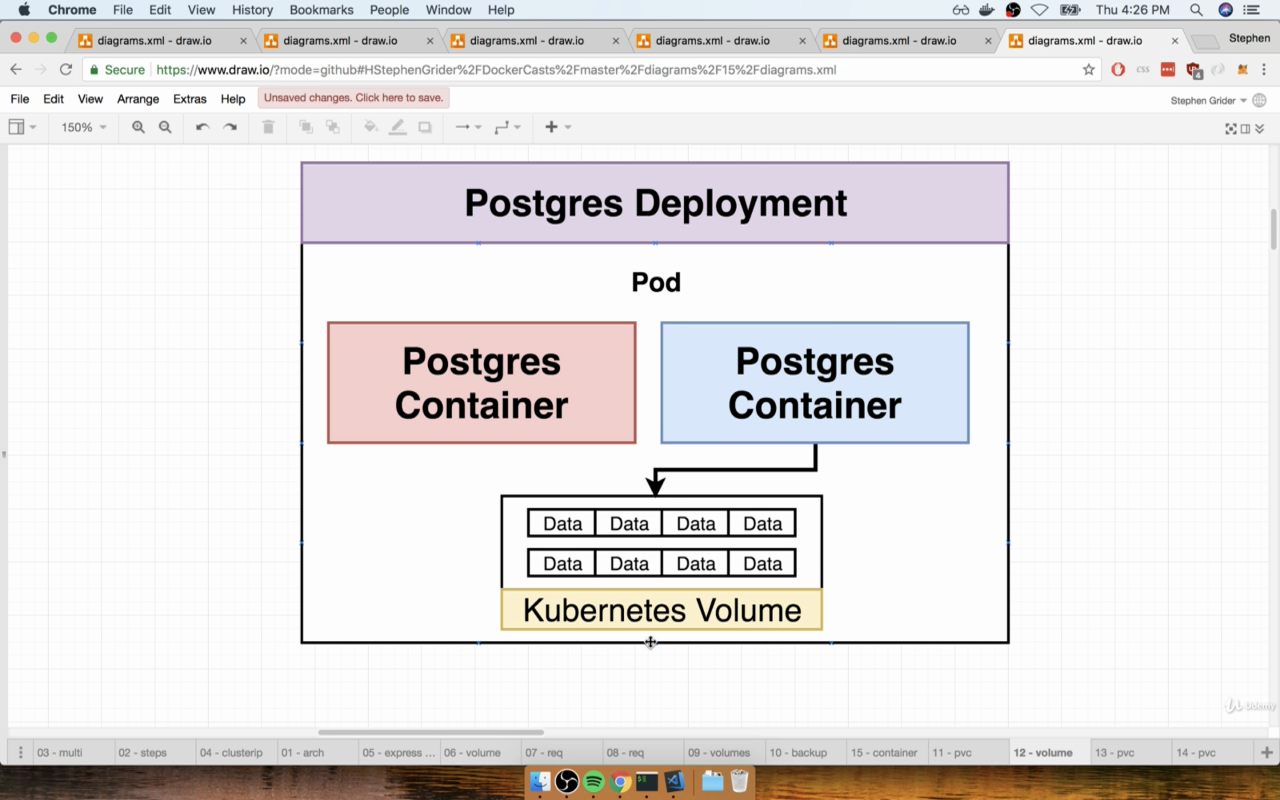Click the vertical canvas scrollbar thumb
Viewport: 1280px width, 800px height.
click(1273, 230)
